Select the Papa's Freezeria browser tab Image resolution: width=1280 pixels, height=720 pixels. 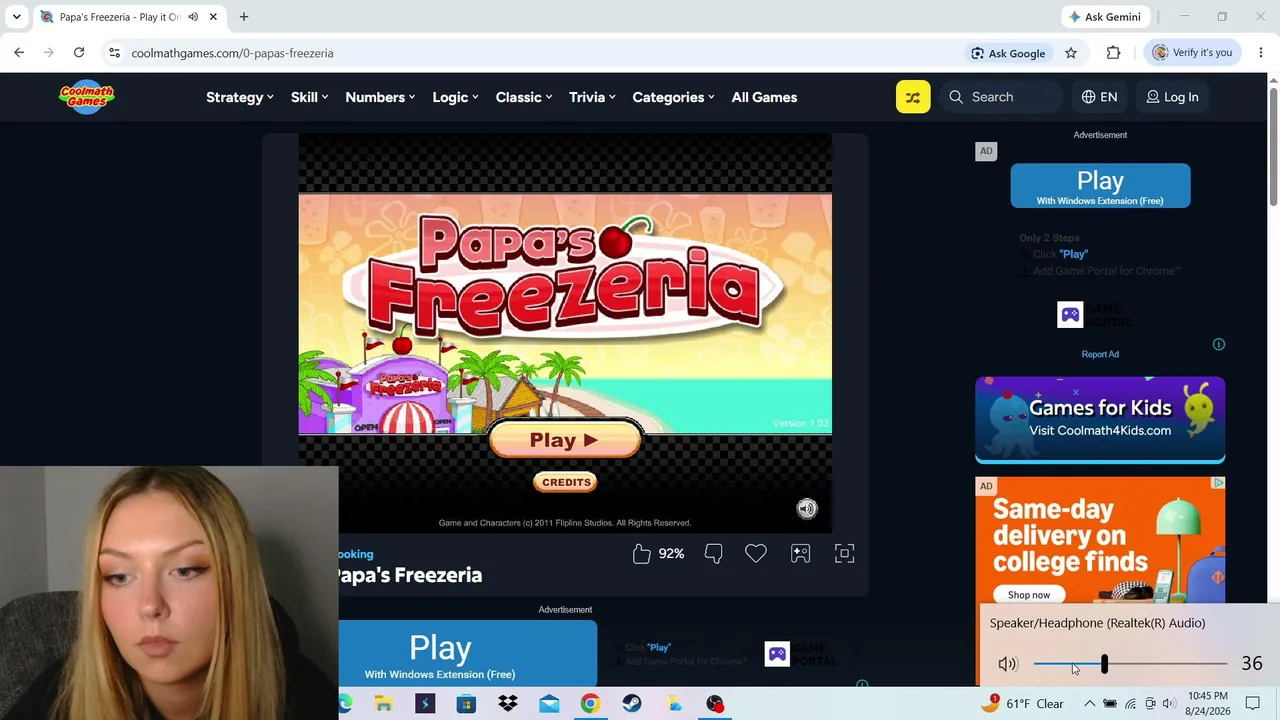pyautogui.click(x=129, y=17)
